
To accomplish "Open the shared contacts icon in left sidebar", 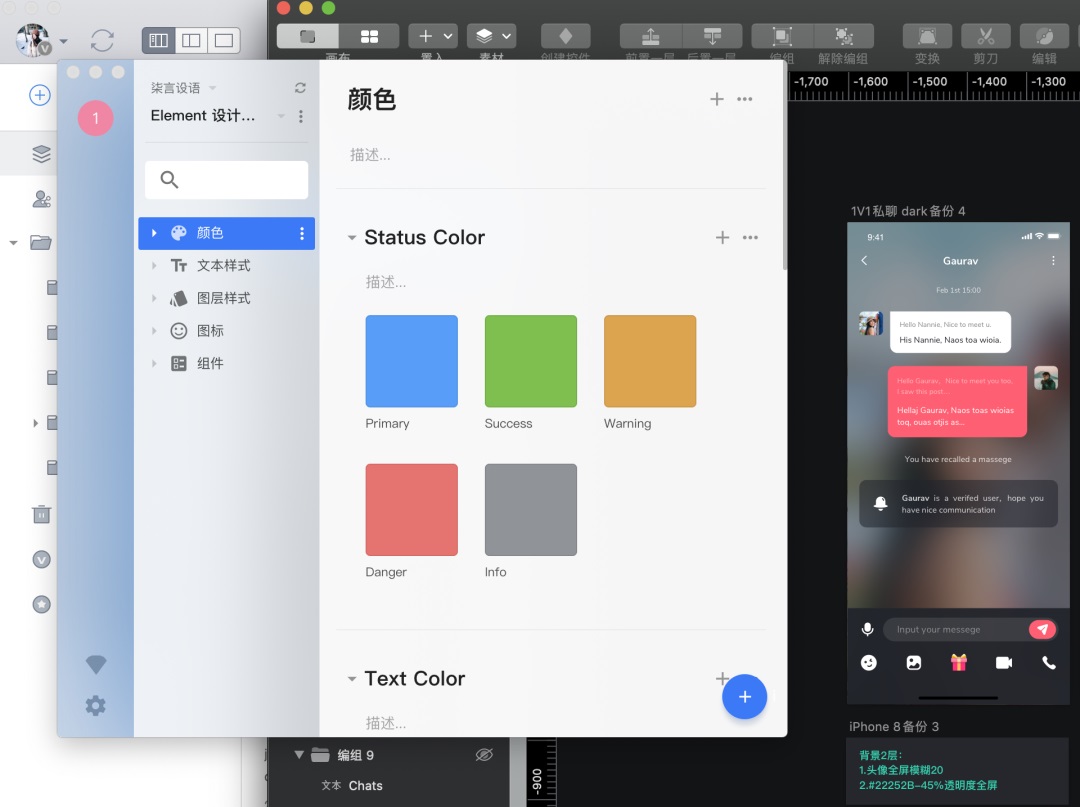I will [41, 199].
